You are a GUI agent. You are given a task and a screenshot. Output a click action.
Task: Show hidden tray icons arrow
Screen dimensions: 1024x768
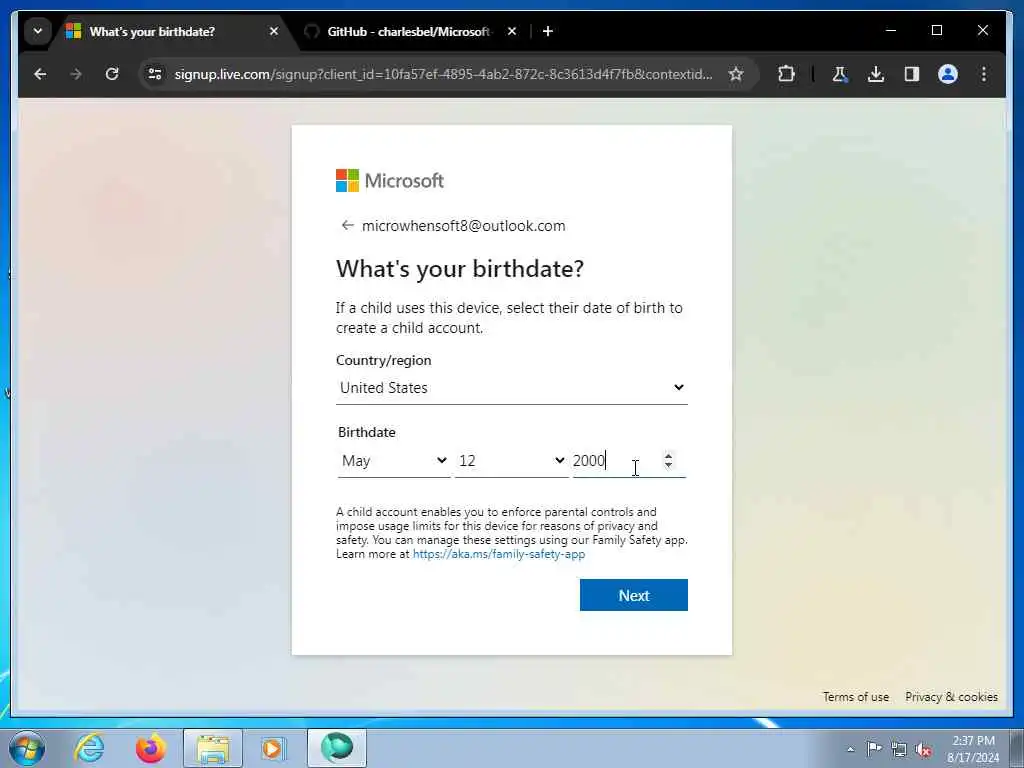click(x=850, y=750)
